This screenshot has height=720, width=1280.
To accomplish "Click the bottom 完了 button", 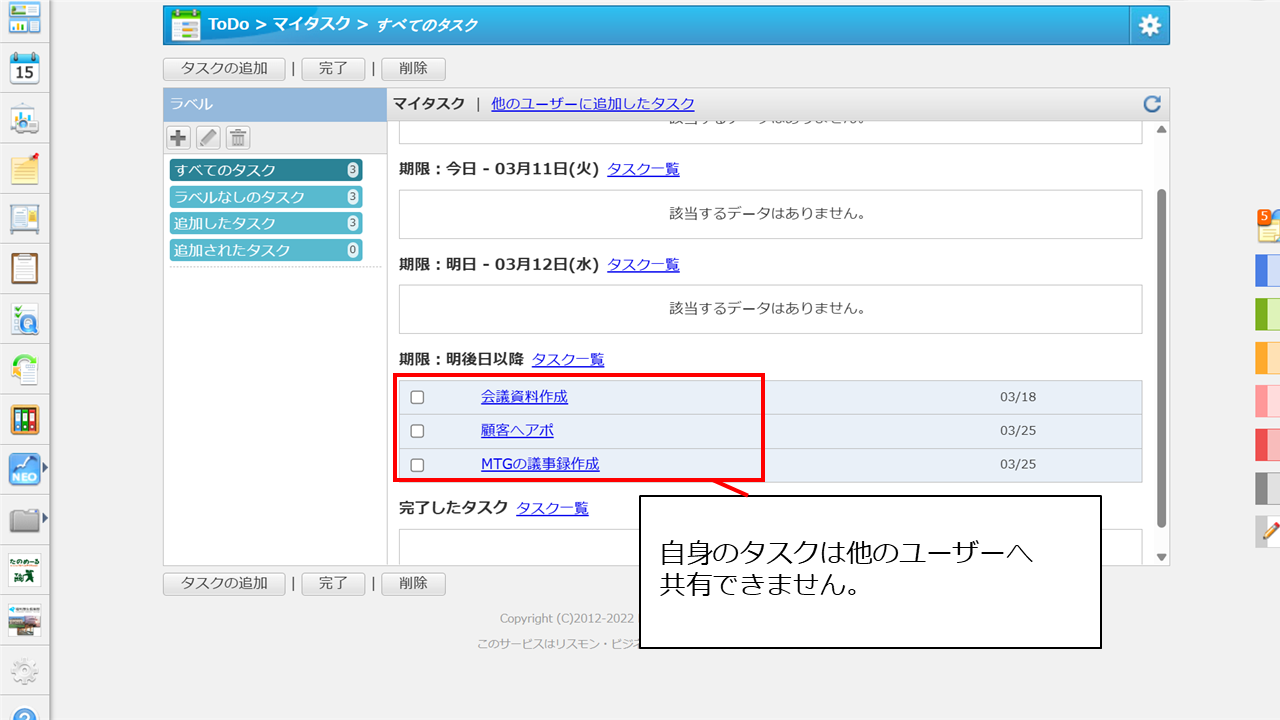I will pos(333,584).
